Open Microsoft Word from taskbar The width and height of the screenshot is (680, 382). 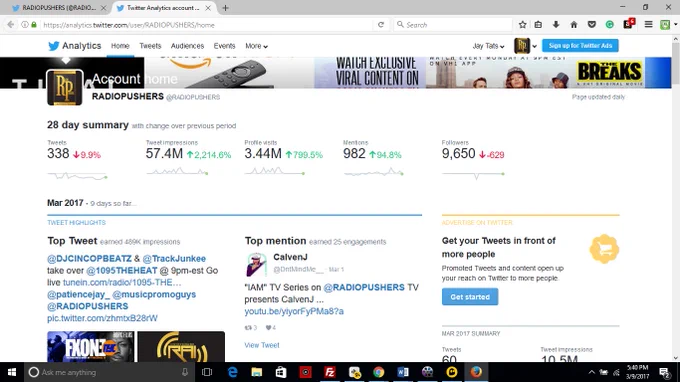[402, 372]
